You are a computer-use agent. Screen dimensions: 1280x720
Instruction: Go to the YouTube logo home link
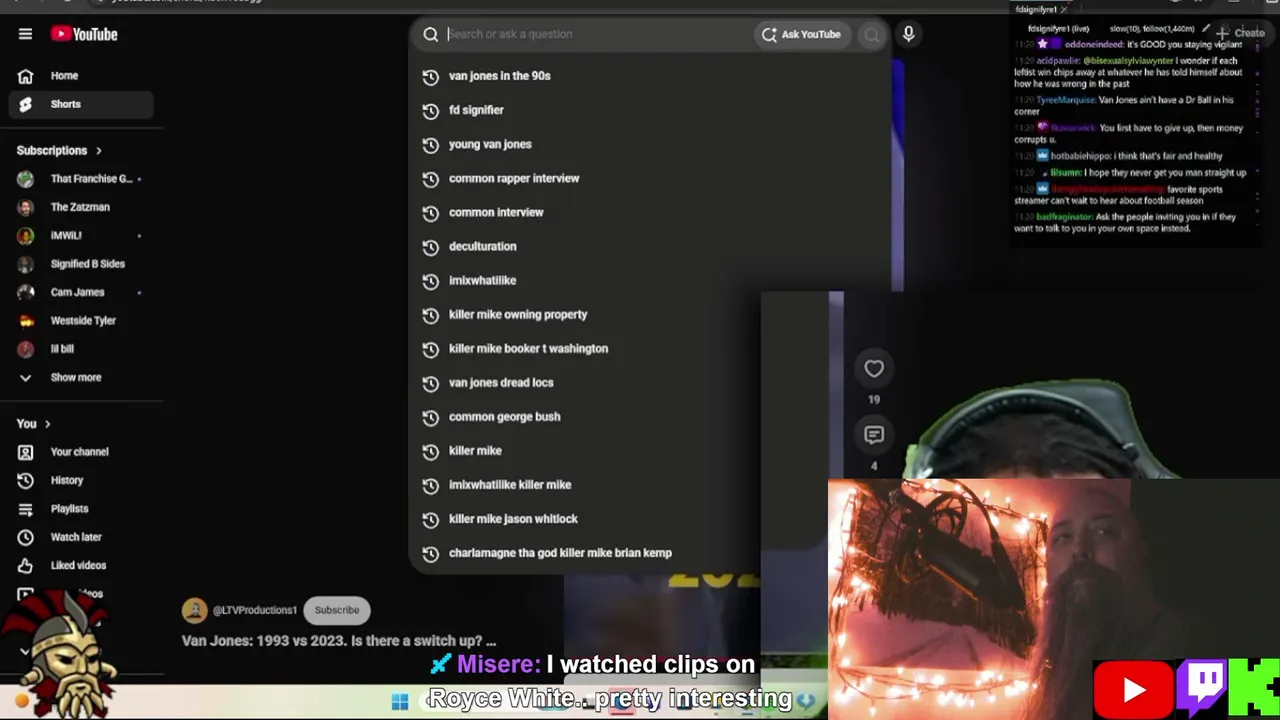coord(84,34)
